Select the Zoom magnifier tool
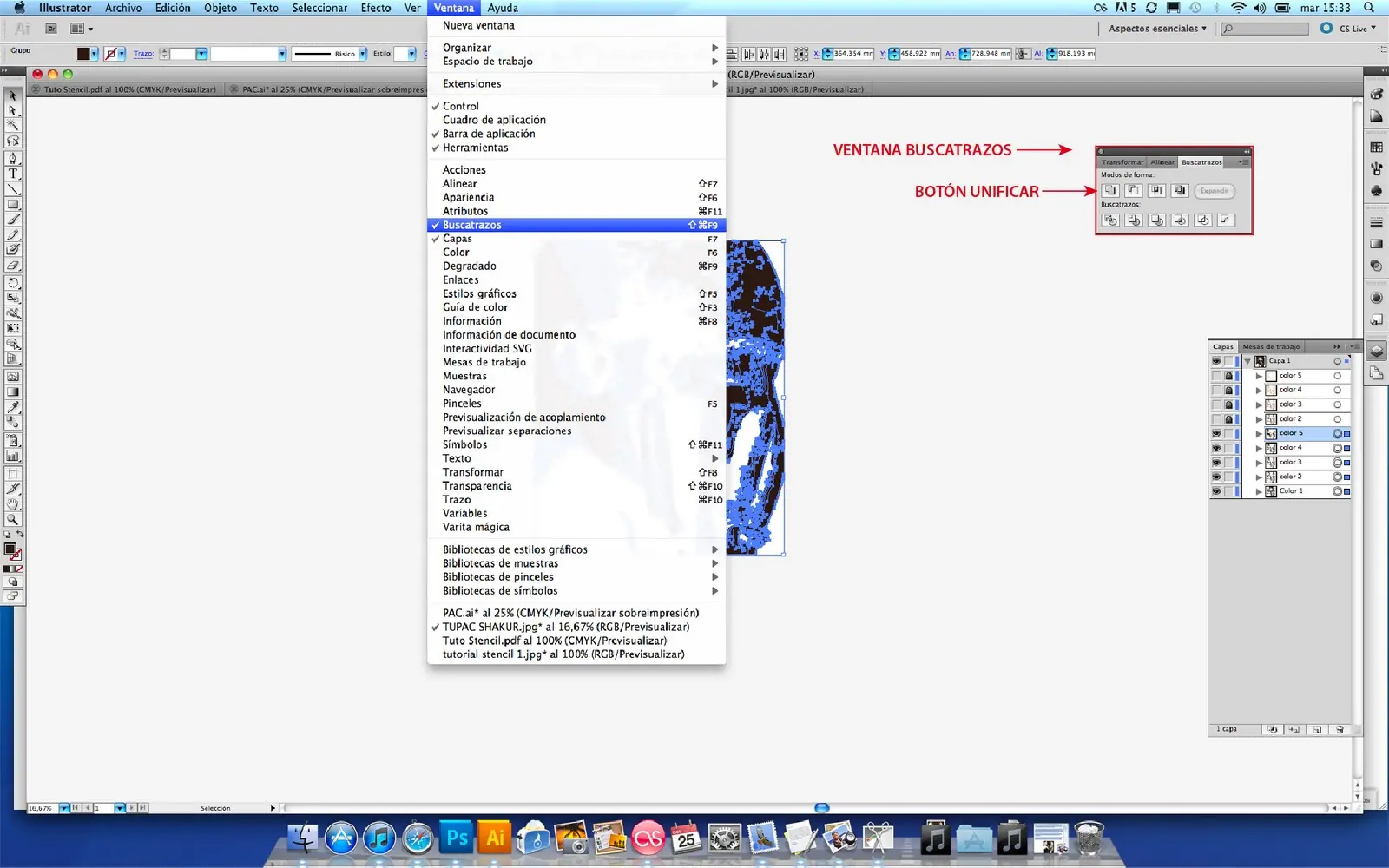1389x868 pixels. 13,519
